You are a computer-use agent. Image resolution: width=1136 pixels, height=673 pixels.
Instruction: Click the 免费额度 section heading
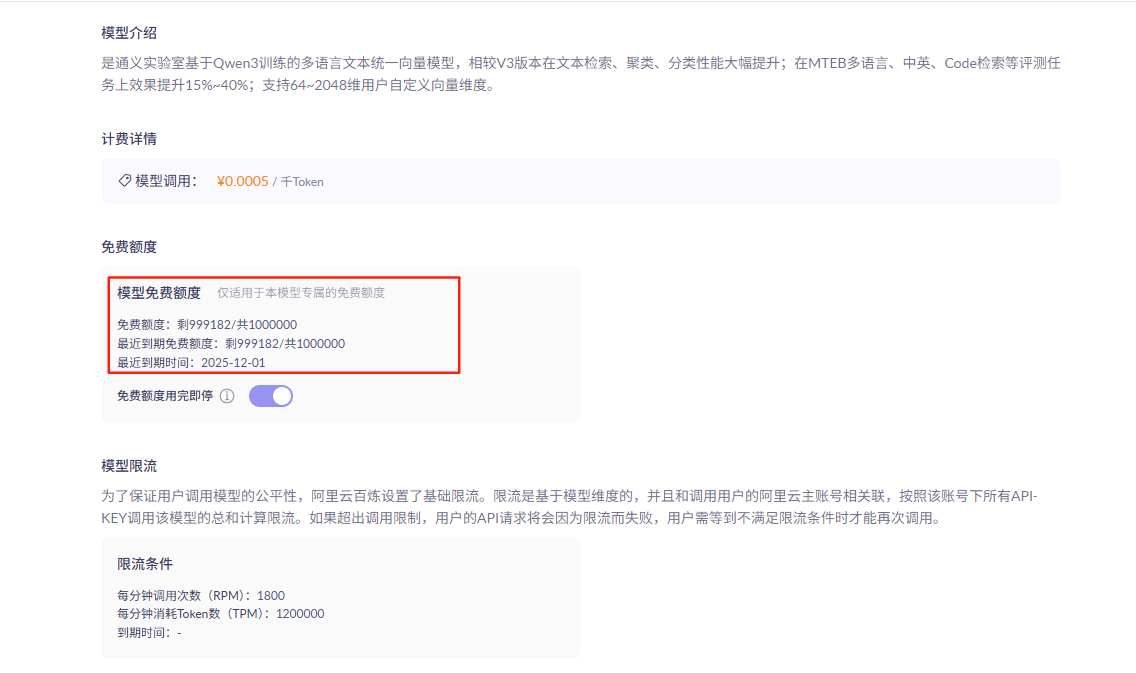[x=129, y=246]
